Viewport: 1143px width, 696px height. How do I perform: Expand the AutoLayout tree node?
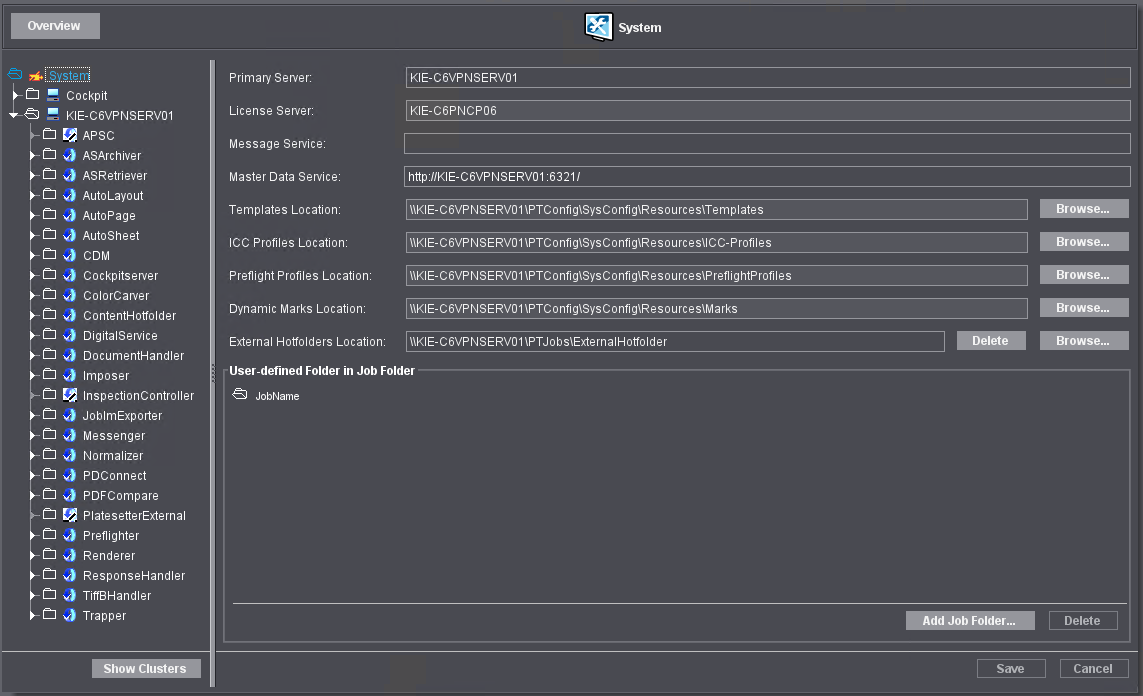[x=33, y=195]
